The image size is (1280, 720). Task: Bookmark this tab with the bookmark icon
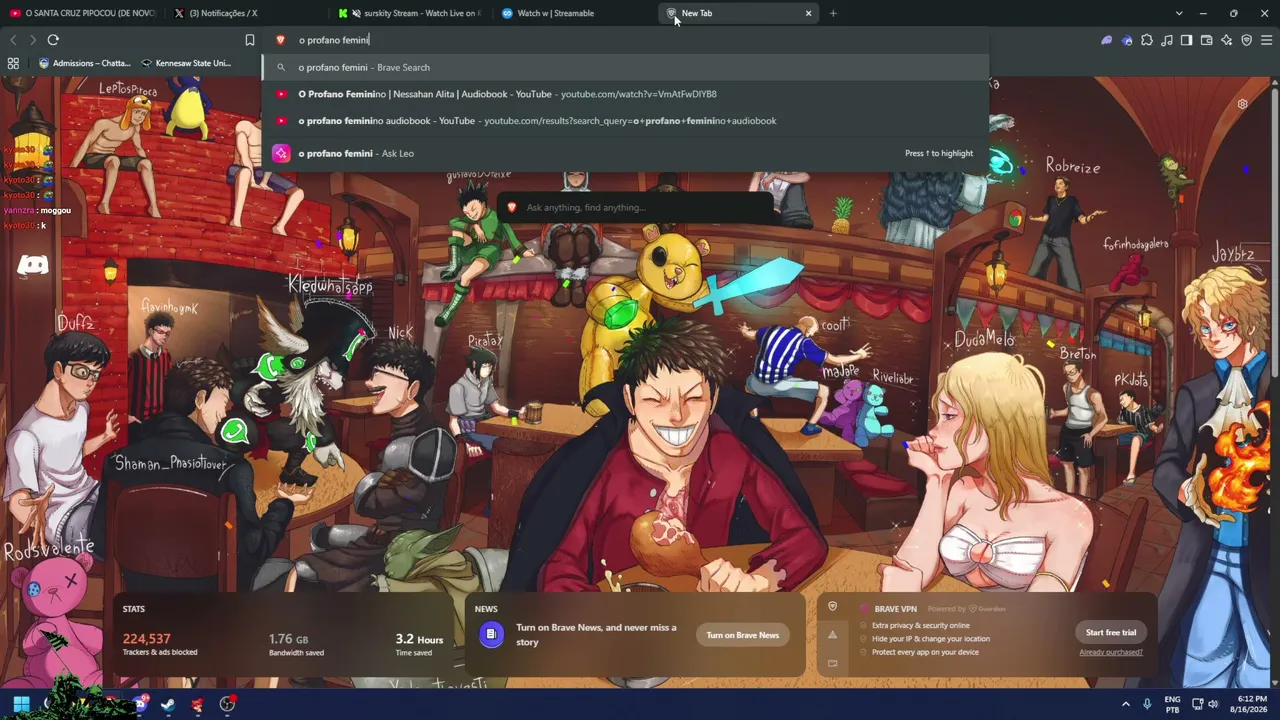click(250, 40)
